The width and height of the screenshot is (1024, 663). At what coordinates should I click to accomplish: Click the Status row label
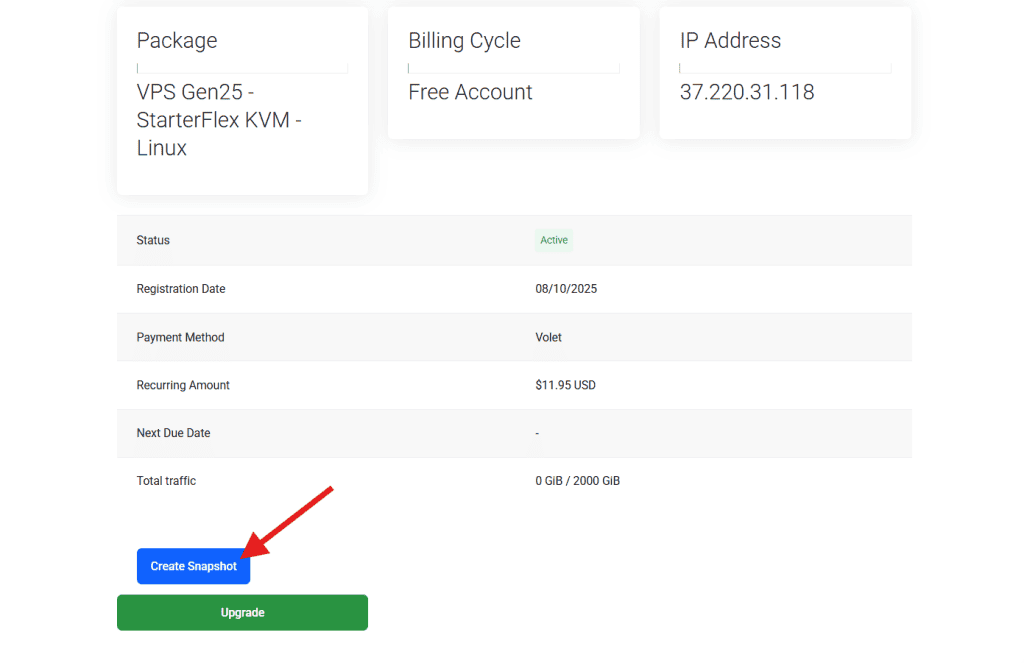(x=153, y=240)
